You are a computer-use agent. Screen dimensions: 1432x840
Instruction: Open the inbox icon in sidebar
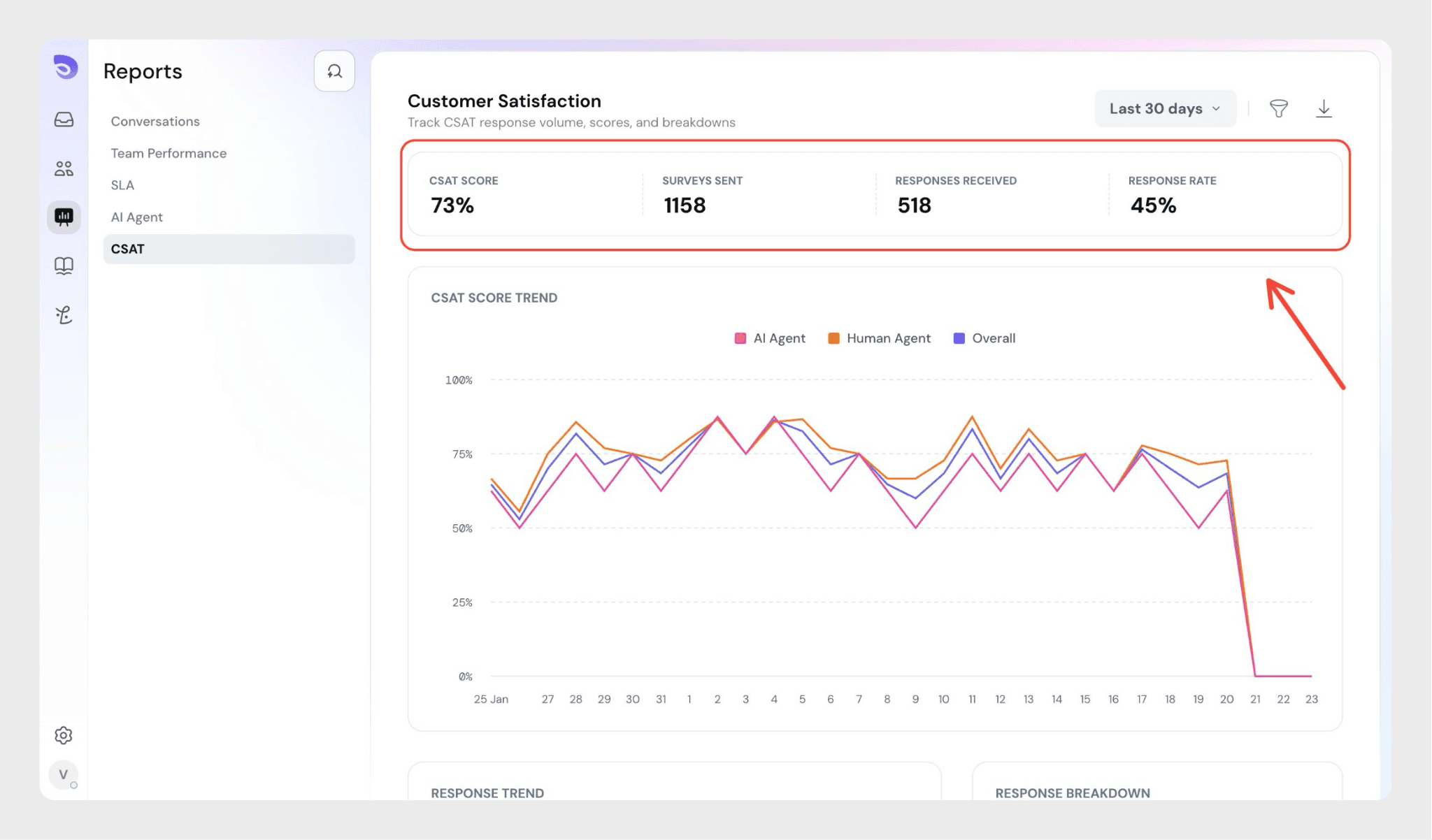(64, 120)
